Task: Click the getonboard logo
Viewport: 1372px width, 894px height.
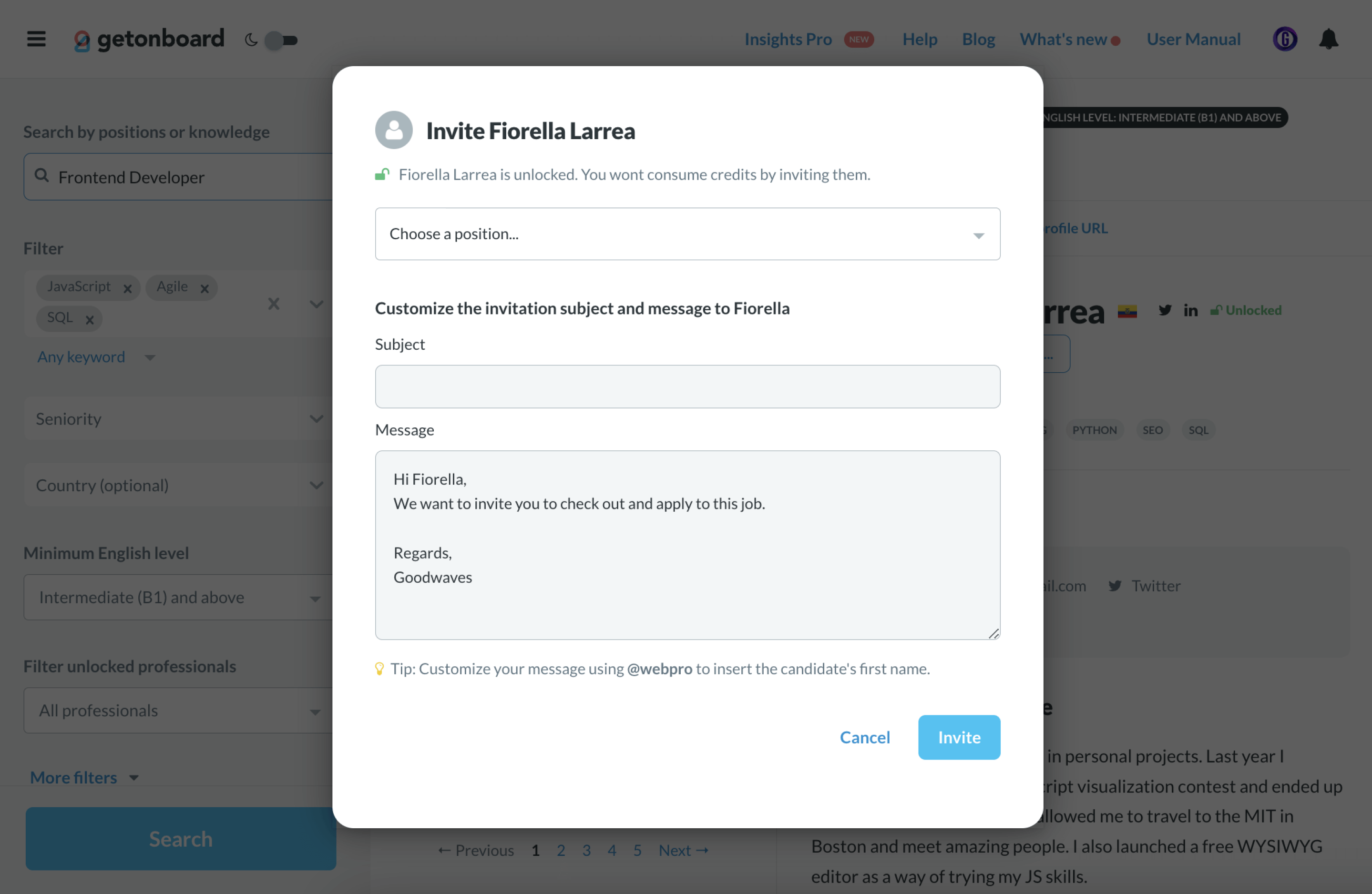Action: point(149,39)
